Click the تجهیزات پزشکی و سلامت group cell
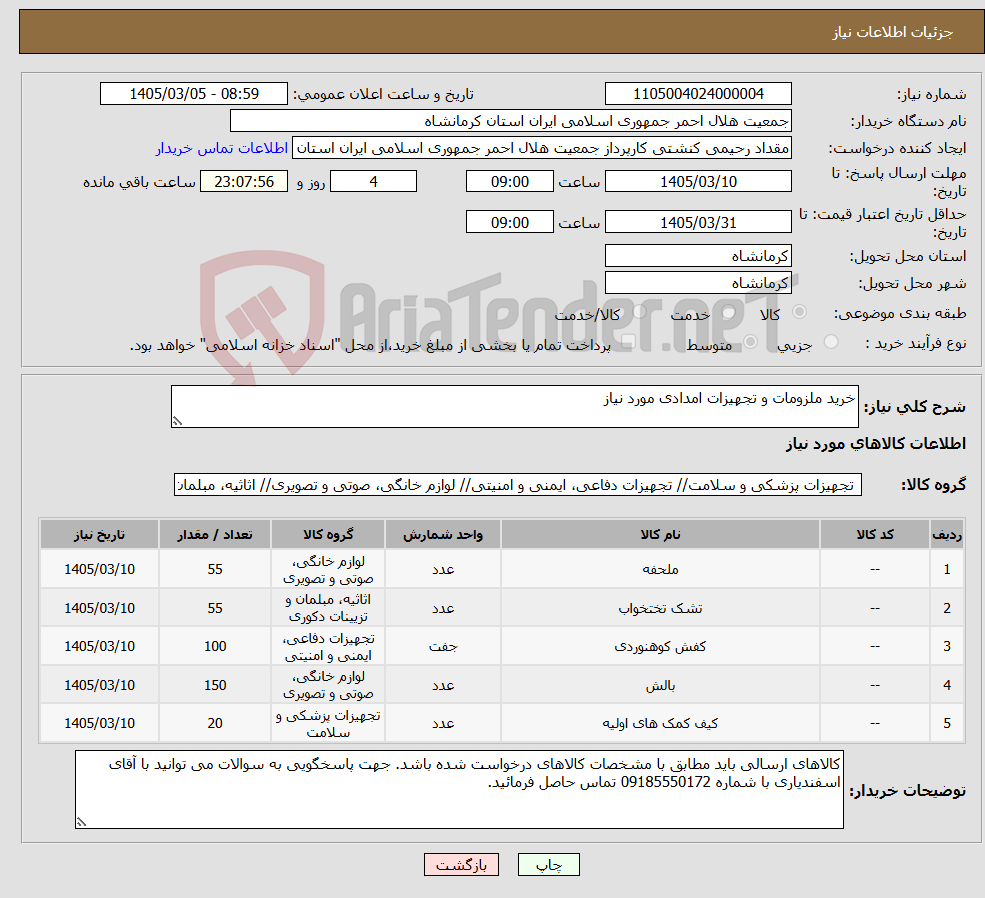This screenshot has height=898, width=985. coord(328,723)
